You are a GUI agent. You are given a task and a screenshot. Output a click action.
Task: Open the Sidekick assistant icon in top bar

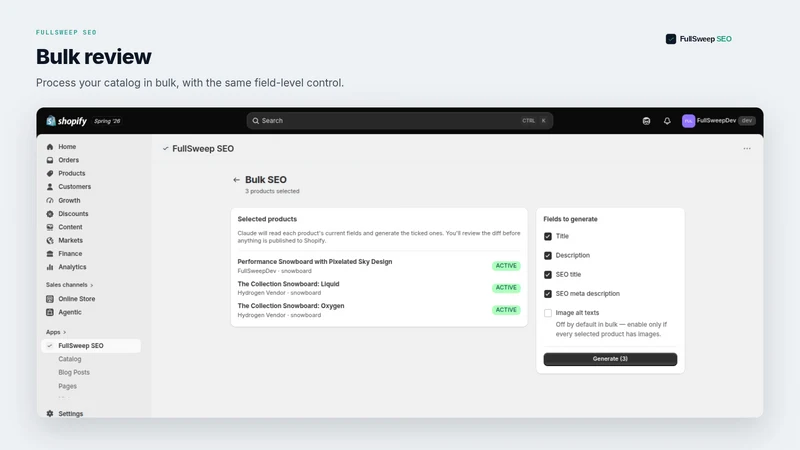(x=646, y=121)
